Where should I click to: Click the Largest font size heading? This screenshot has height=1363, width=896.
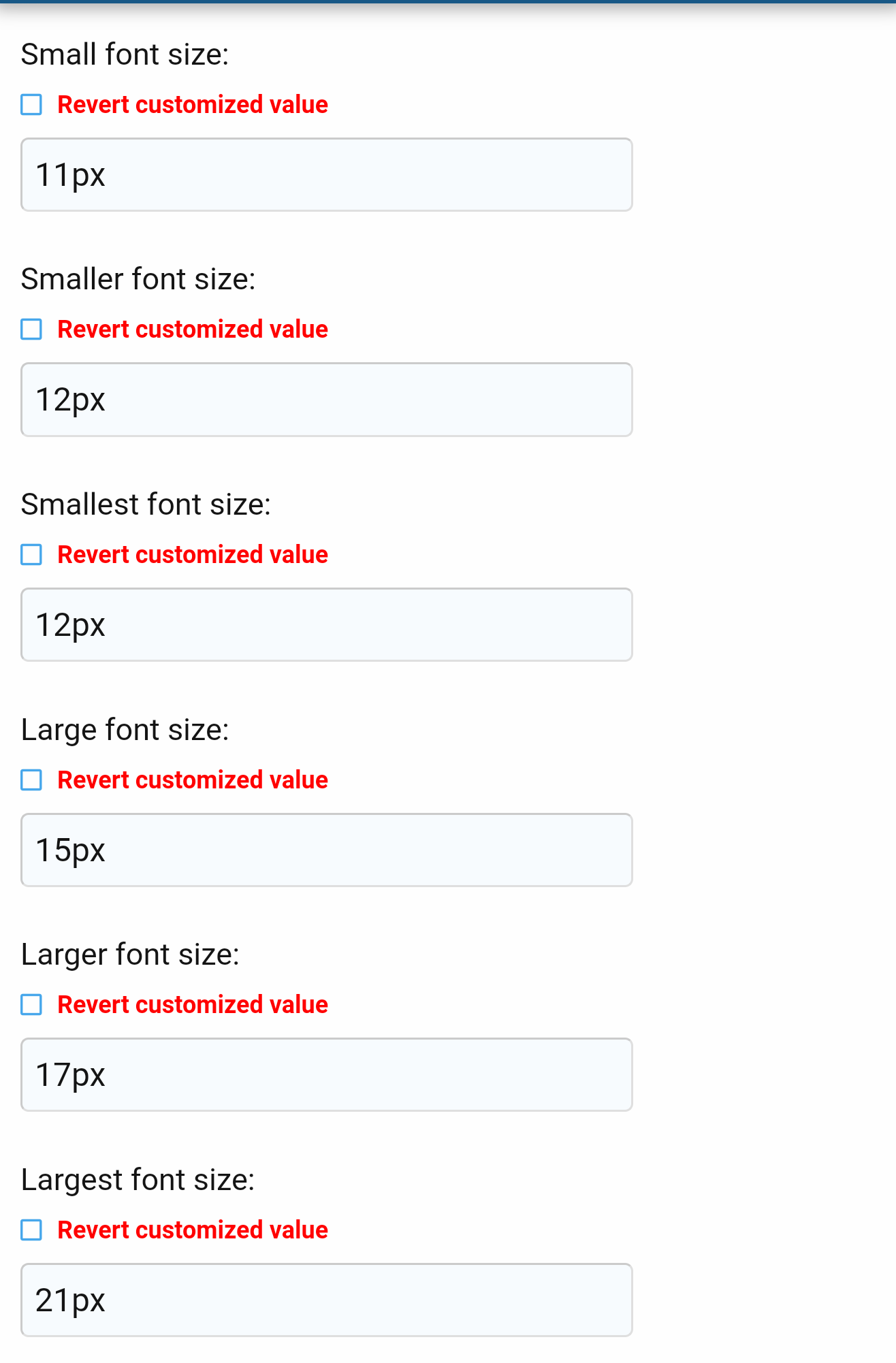coord(138,1179)
